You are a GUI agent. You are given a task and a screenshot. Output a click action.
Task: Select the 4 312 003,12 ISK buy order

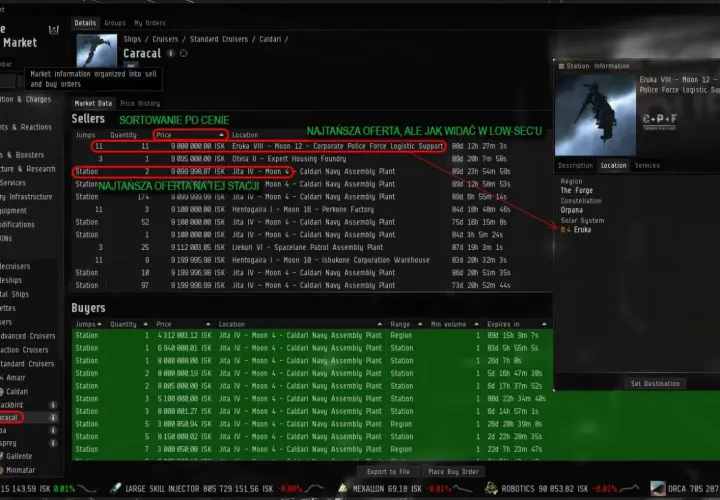312,335
